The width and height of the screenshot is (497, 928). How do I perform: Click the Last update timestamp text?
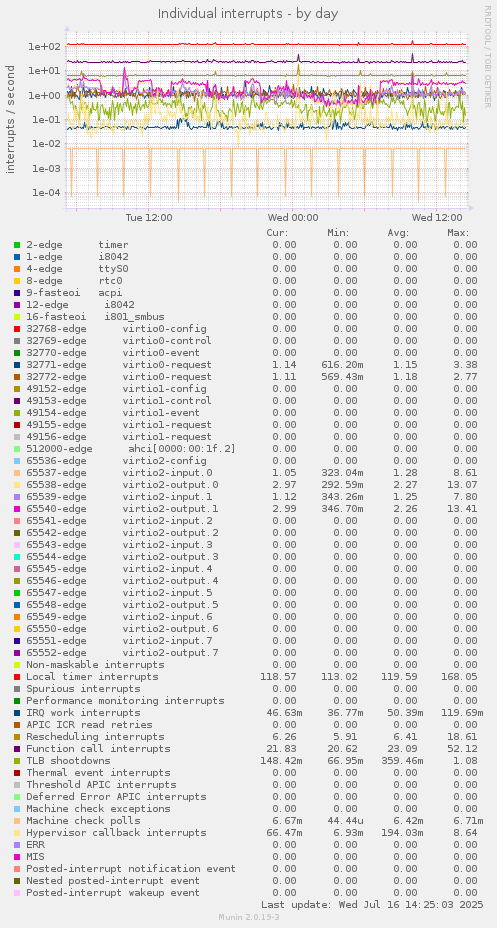372,905
